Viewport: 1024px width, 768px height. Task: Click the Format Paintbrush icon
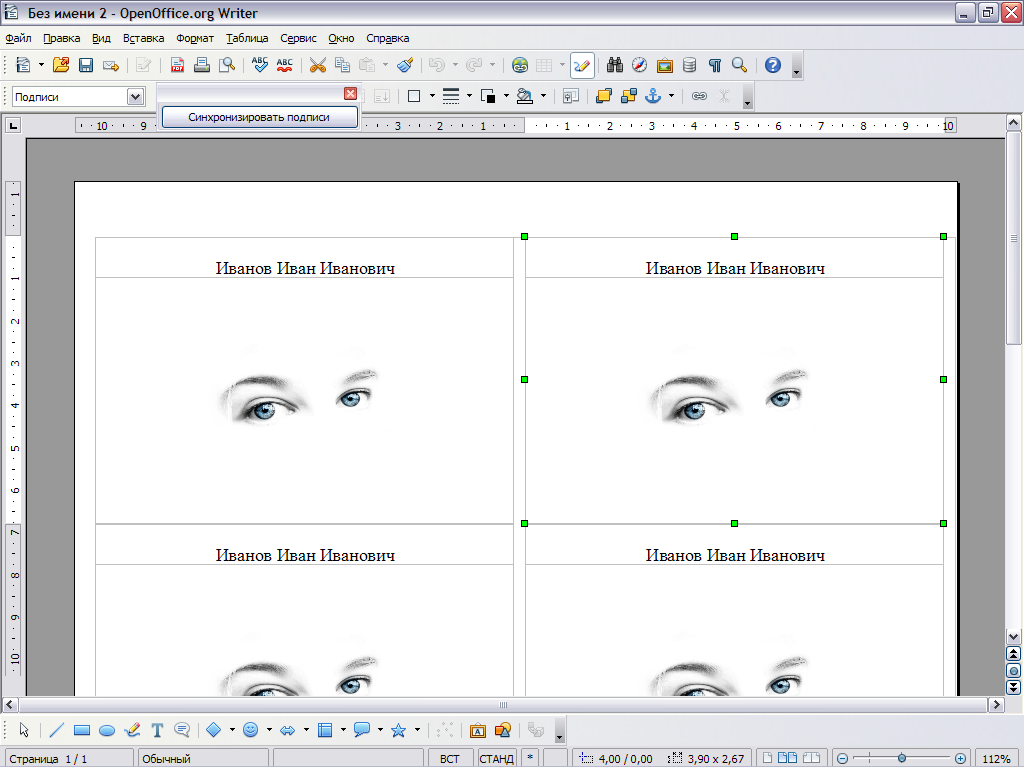(405, 65)
